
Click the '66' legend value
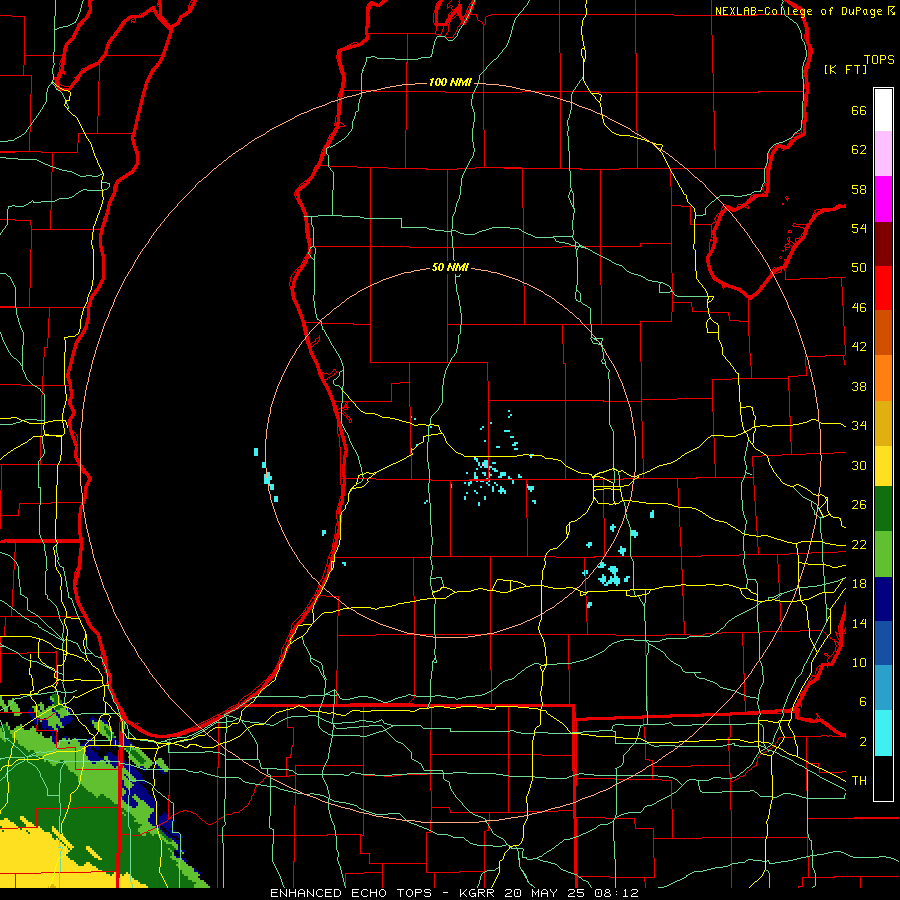[859, 111]
